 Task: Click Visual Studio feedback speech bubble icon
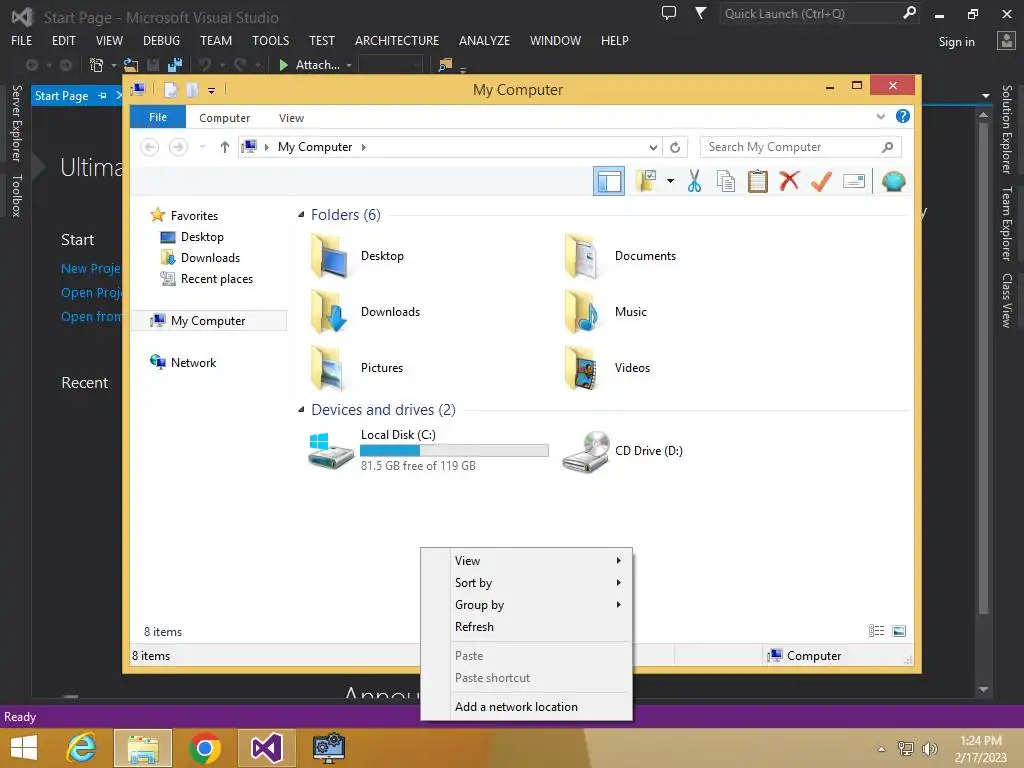tap(669, 13)
